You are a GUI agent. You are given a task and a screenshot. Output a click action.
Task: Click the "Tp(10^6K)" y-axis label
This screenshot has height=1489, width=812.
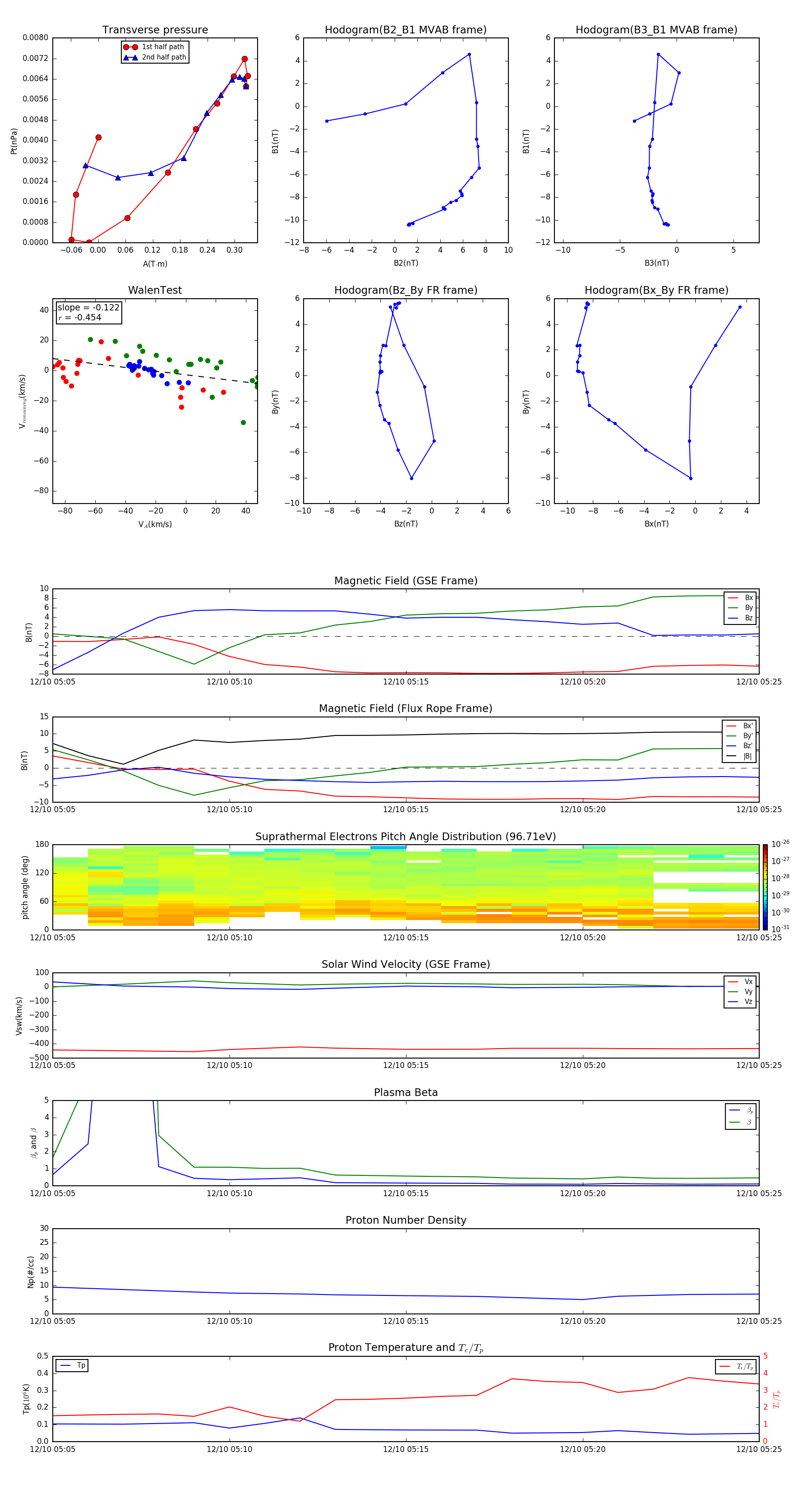point(26,1399)
